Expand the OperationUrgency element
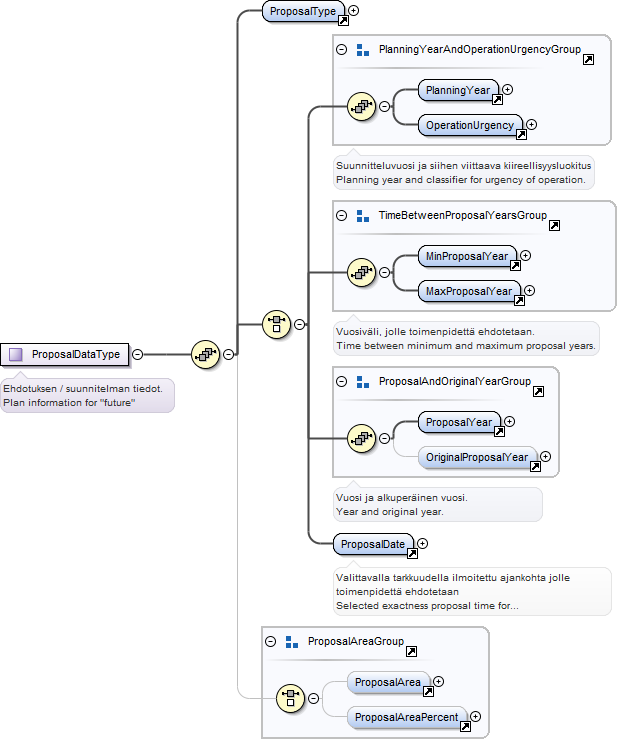The image size is (619, 740). pyautogui.click(x=532, y=124)
